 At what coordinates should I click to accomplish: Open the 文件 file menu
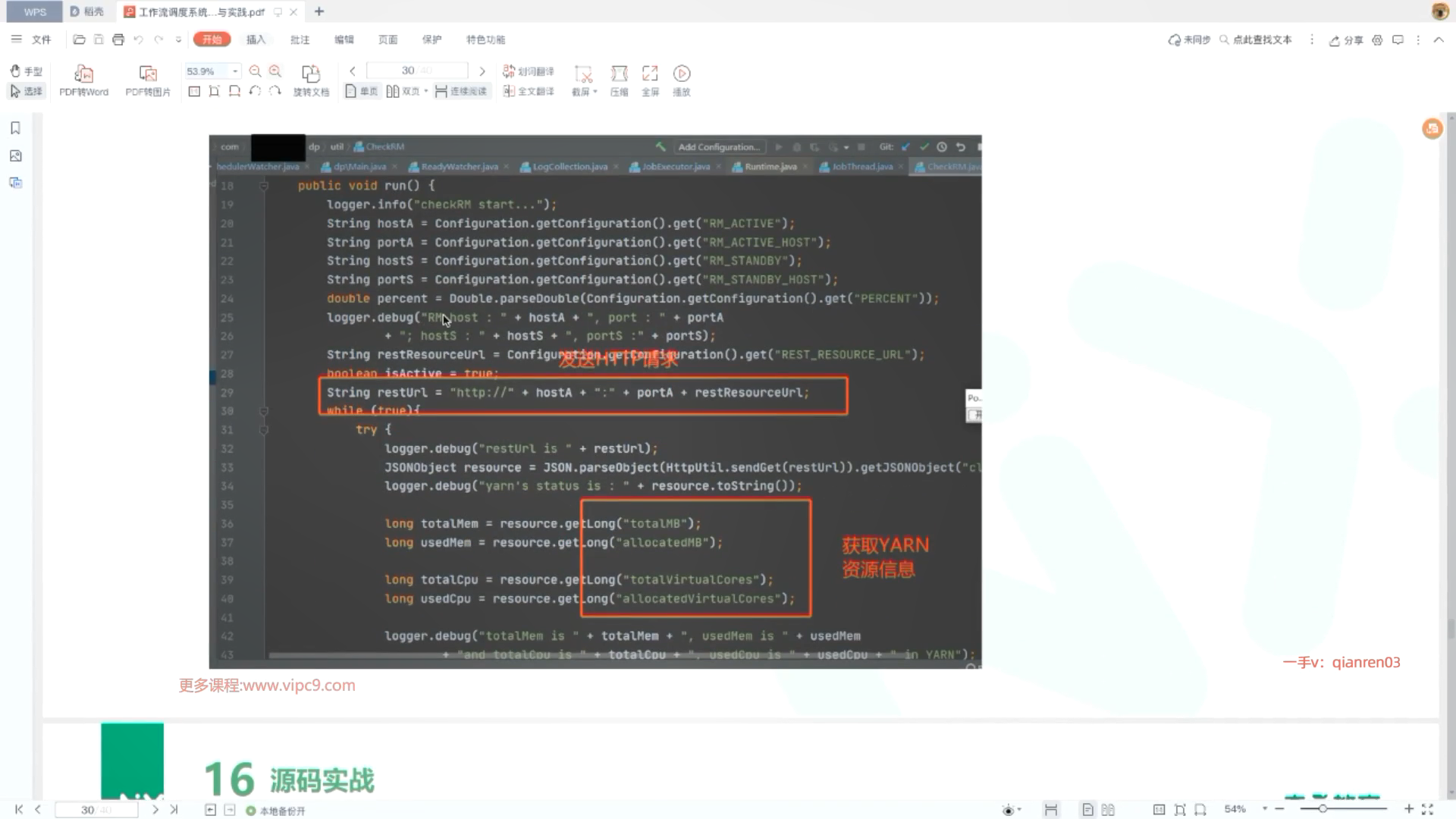[x=41, y=39]
